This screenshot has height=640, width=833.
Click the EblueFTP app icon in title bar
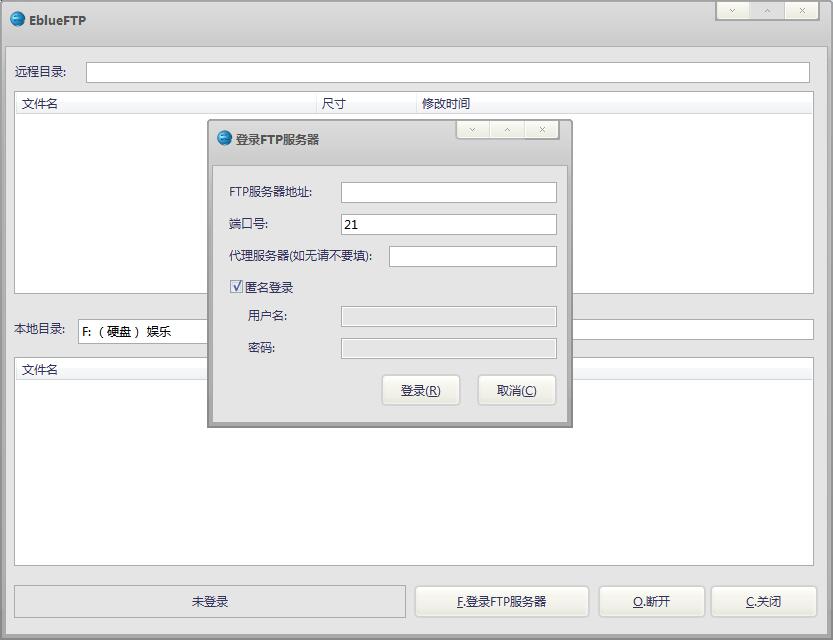[x=17, y=19]
